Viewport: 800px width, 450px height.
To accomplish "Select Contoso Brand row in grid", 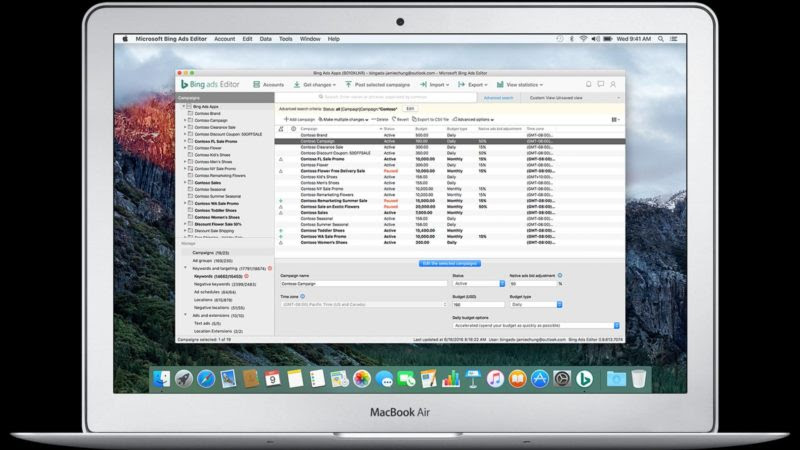I will pyautogui.click(x=449, y=135).
